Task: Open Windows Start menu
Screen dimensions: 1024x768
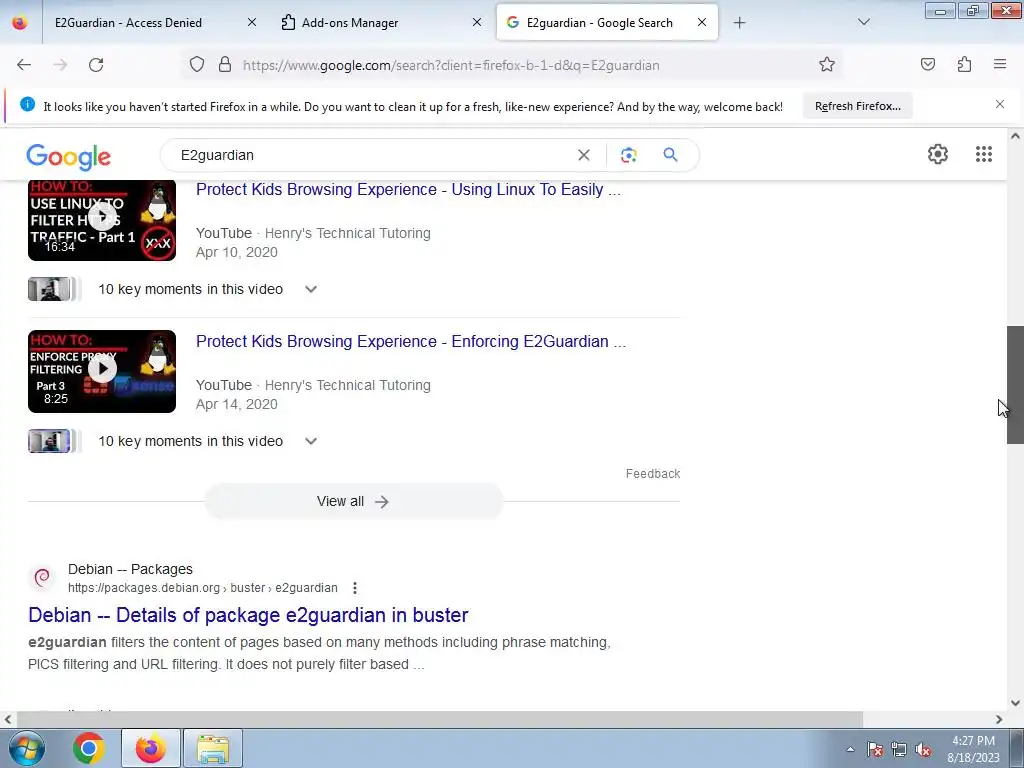Action: tap(26, 748)
